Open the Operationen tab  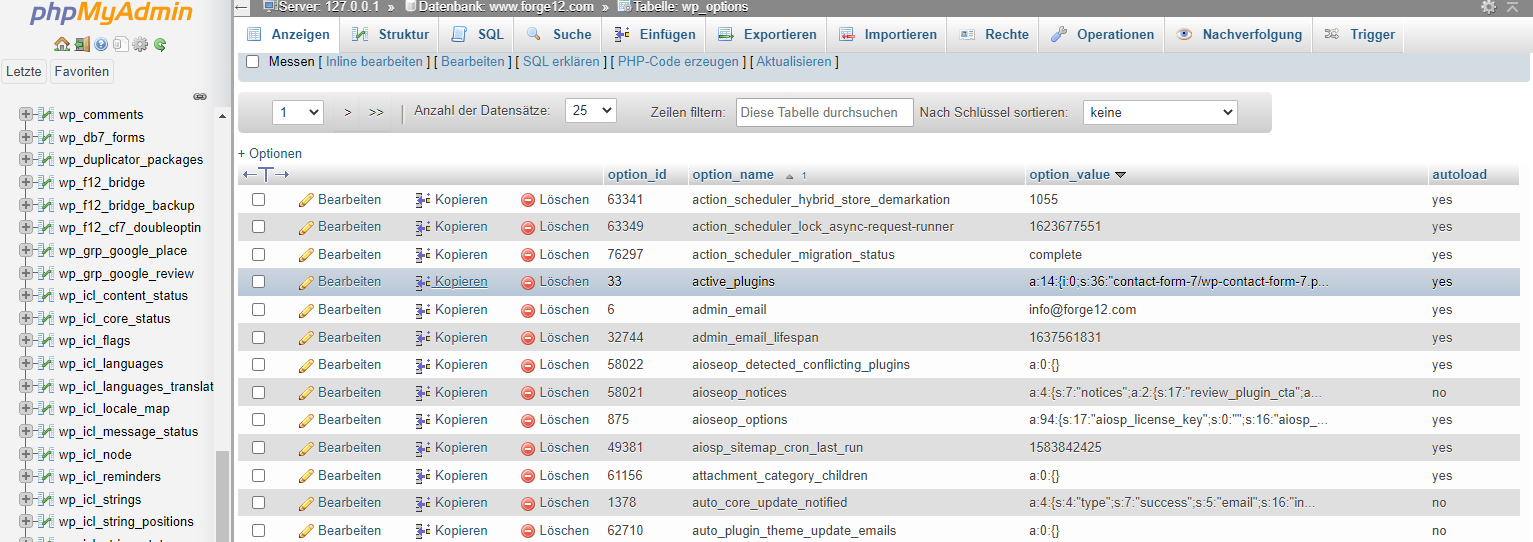pyautogui.click(x=1102, y=35)
